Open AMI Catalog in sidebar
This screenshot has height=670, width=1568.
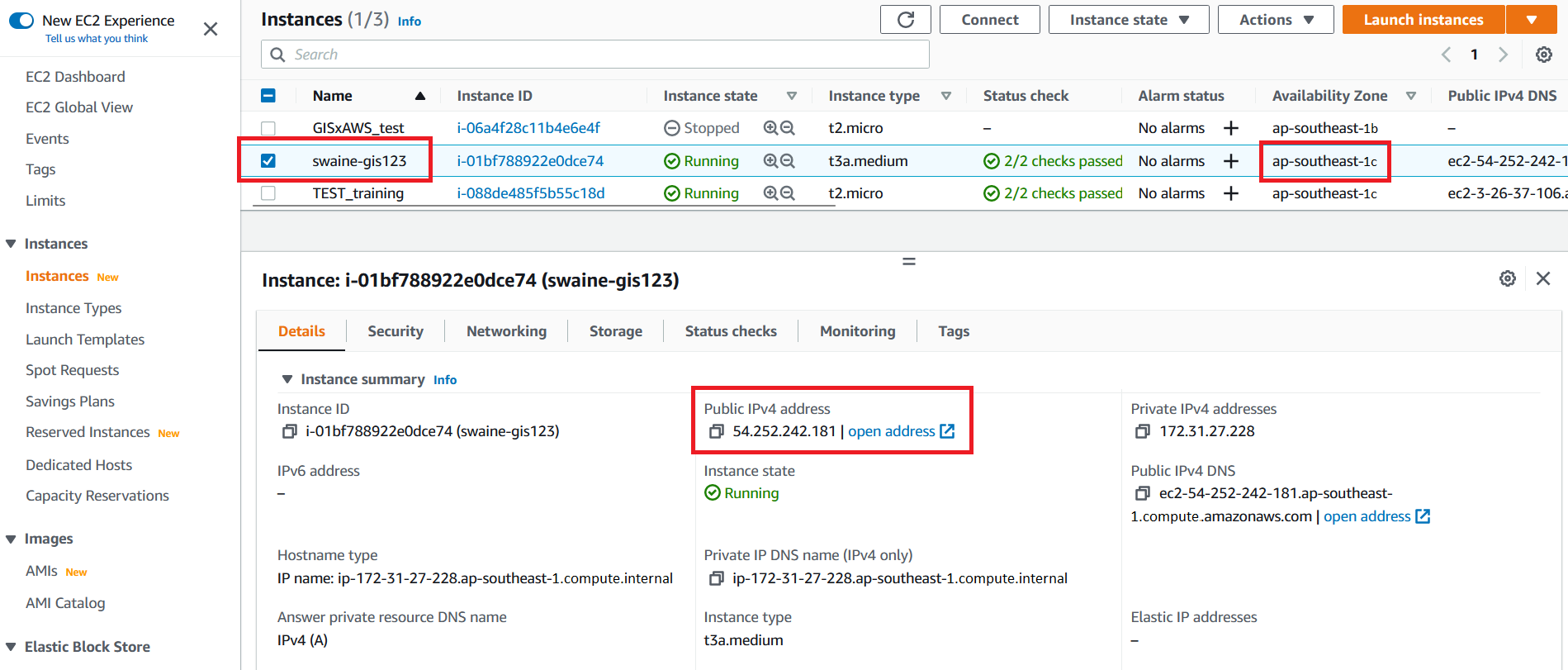[x=65, y=603]
